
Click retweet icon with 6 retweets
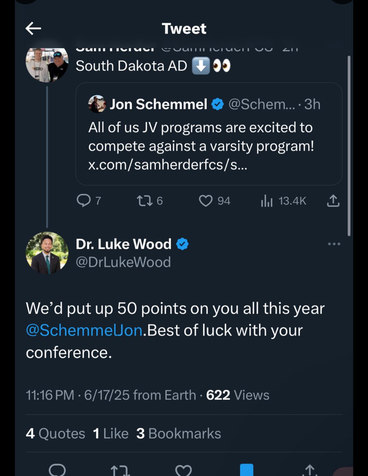pos(145,201)
